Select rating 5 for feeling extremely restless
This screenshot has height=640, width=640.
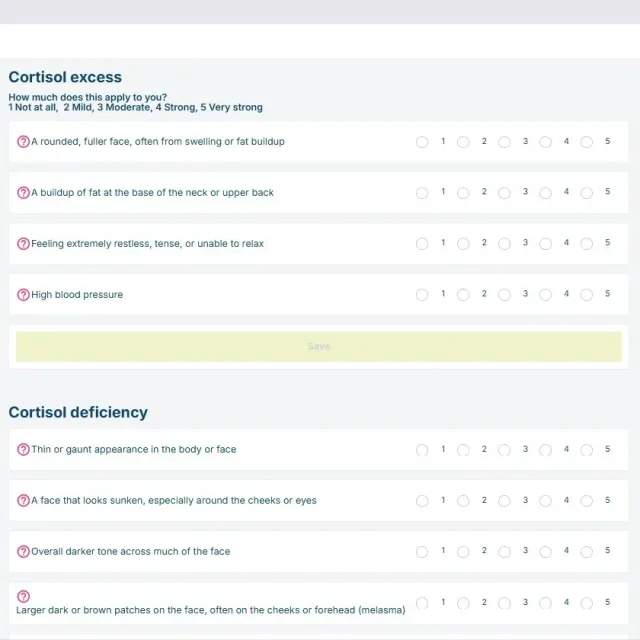tap(587, 244)
